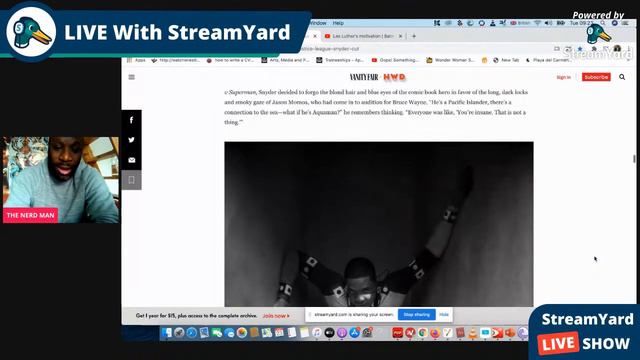
Task: Open the Help menu
Action: pos(338,23)
